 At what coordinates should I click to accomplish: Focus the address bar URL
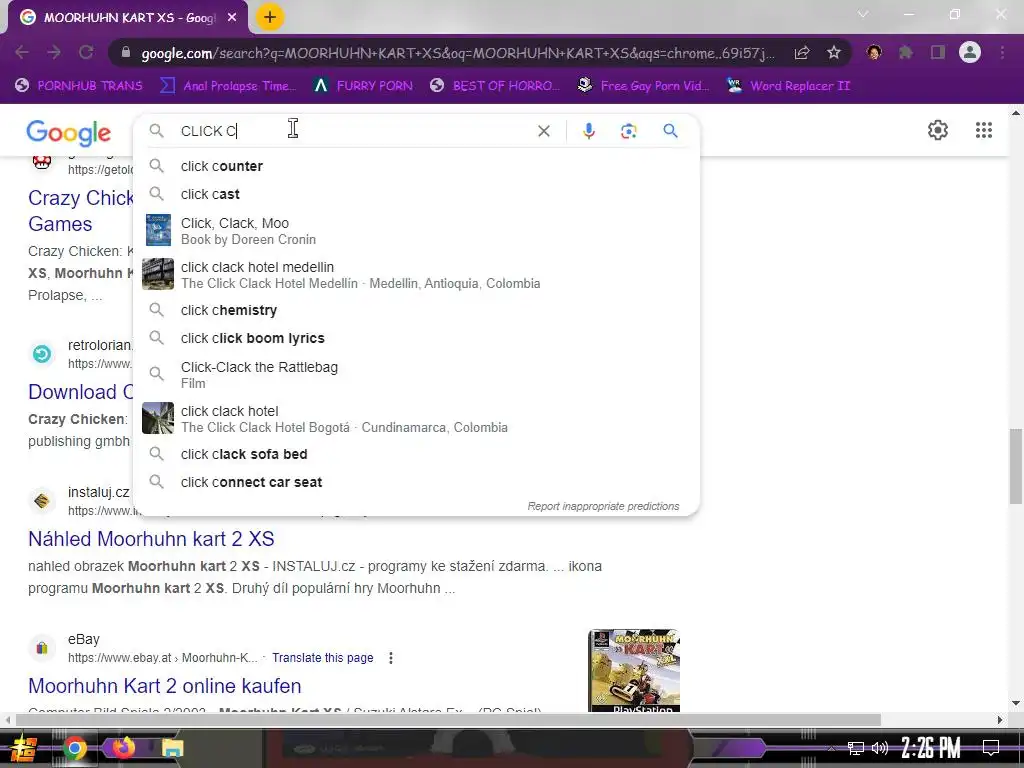(x=457, y=53)
